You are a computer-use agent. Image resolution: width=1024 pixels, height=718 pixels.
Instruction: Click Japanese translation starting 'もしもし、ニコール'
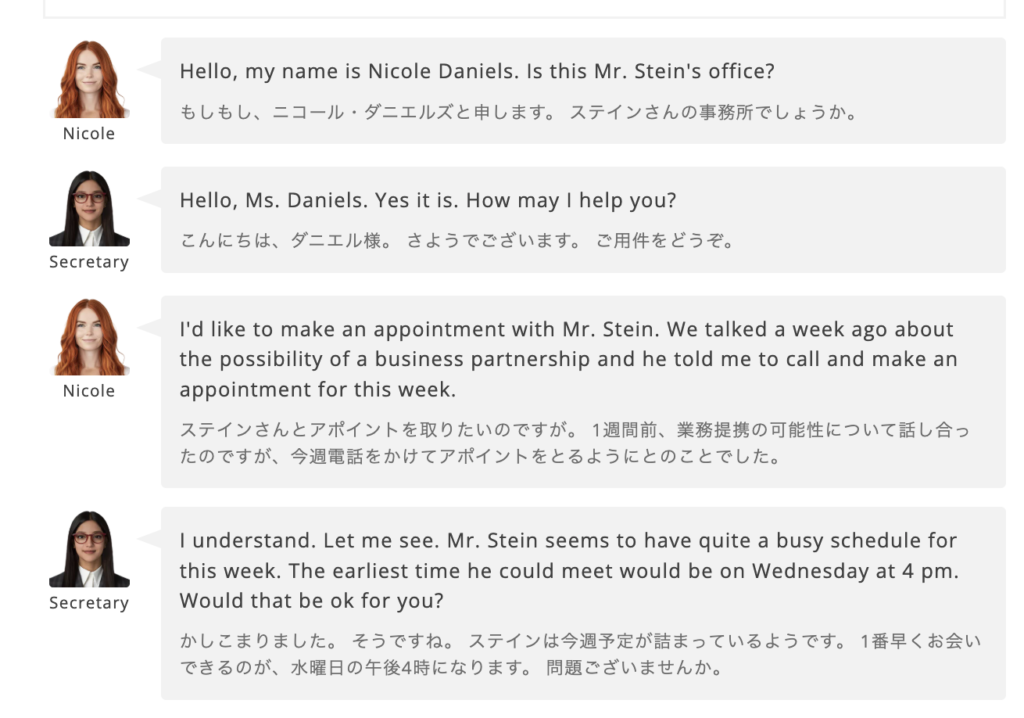[x=518, y=113]
